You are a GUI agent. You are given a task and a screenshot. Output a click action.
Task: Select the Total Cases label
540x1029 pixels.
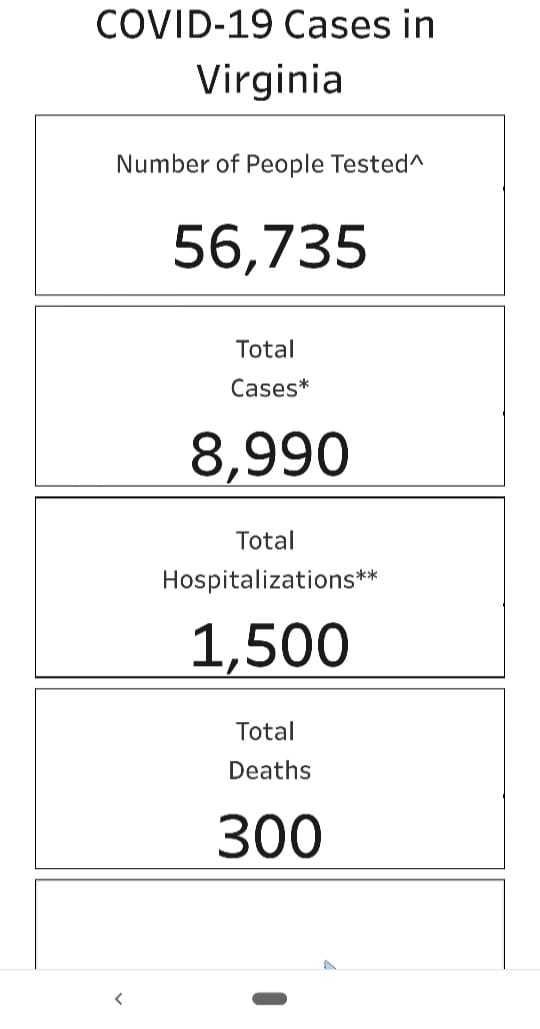tap(269, 369)
